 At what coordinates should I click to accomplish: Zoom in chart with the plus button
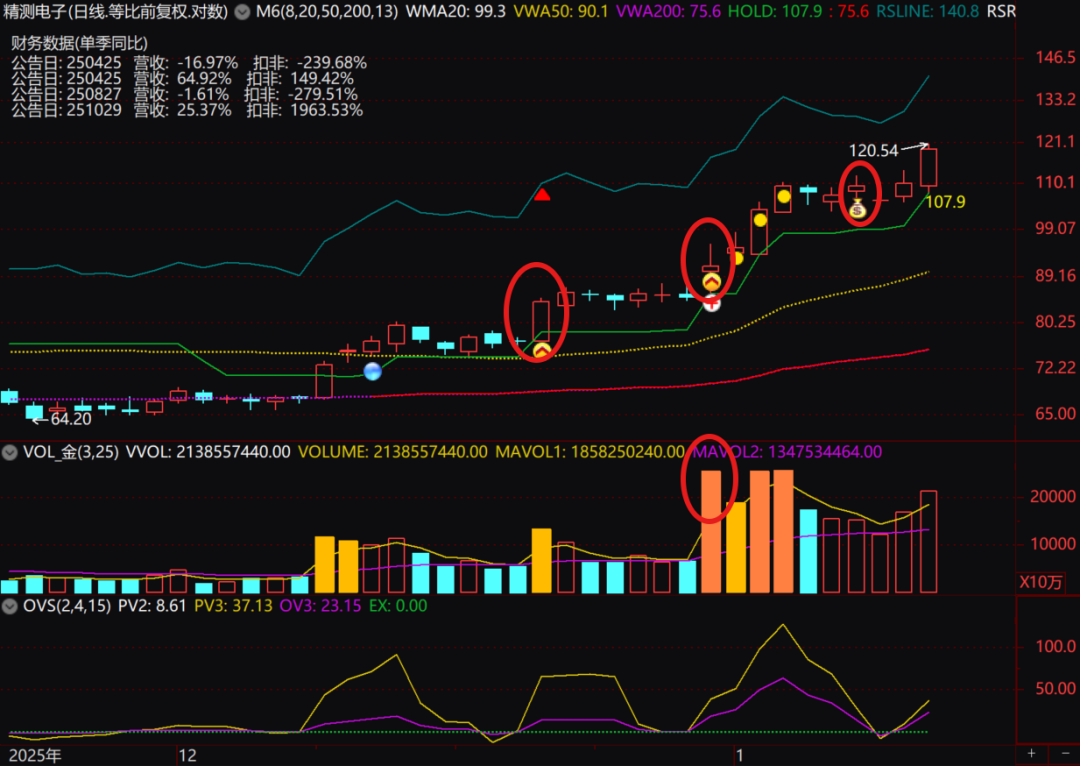pos(1031,754)
